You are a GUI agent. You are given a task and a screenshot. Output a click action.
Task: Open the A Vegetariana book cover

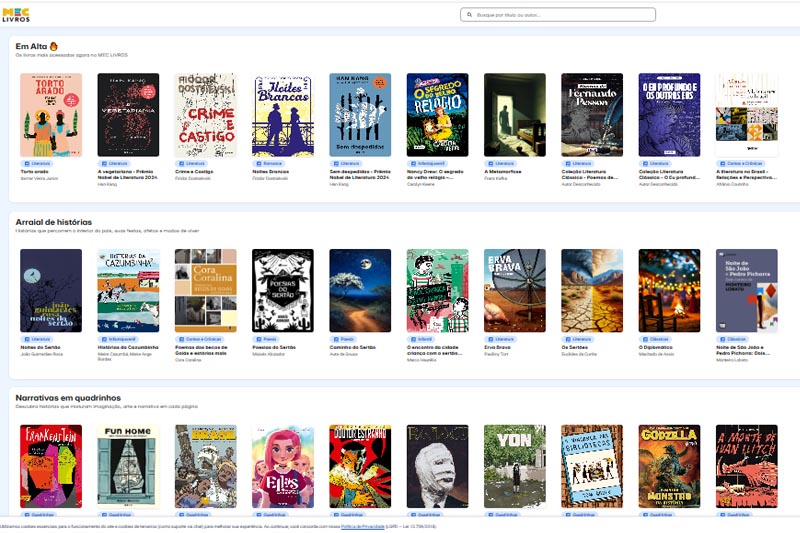click(x=128, y=115)
